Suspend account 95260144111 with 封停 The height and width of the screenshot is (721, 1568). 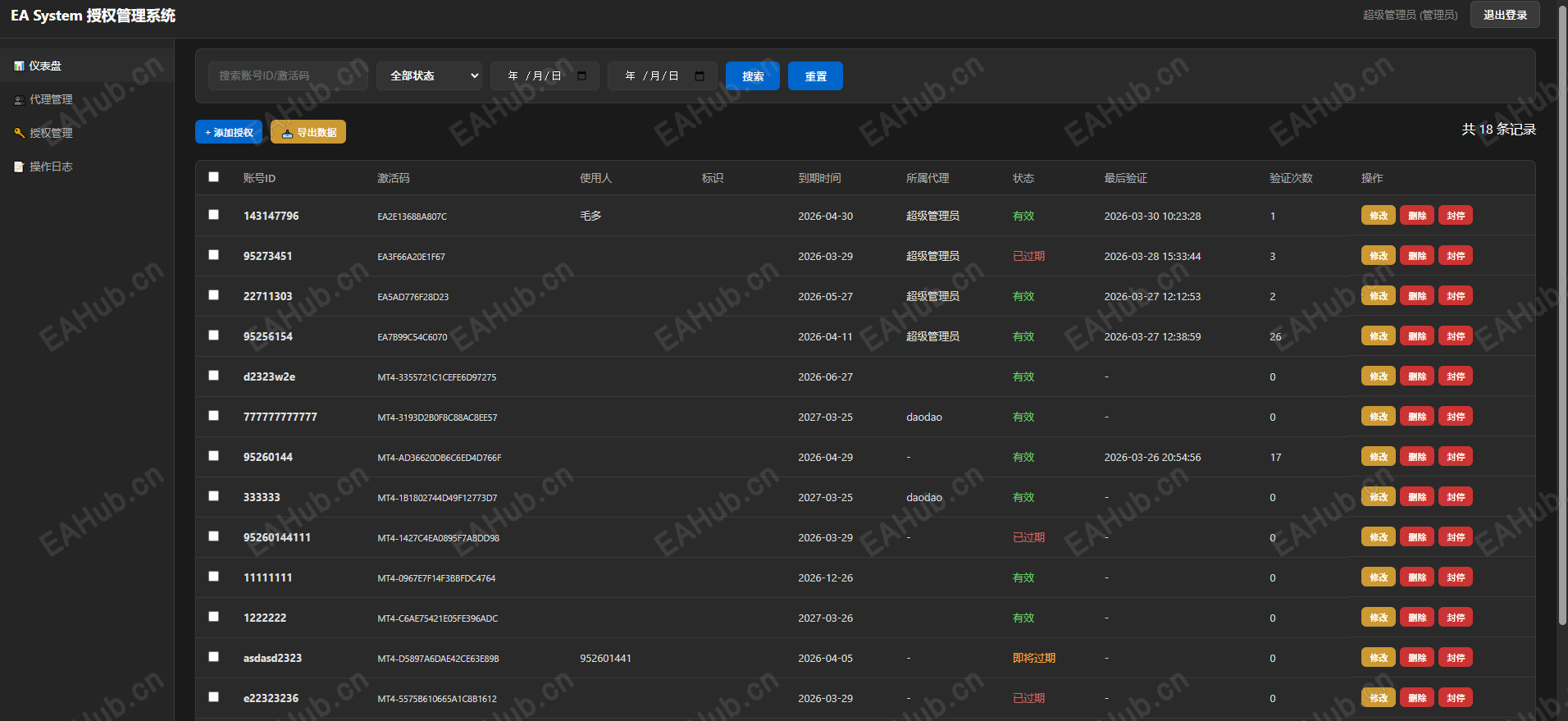coord(1456,537)
